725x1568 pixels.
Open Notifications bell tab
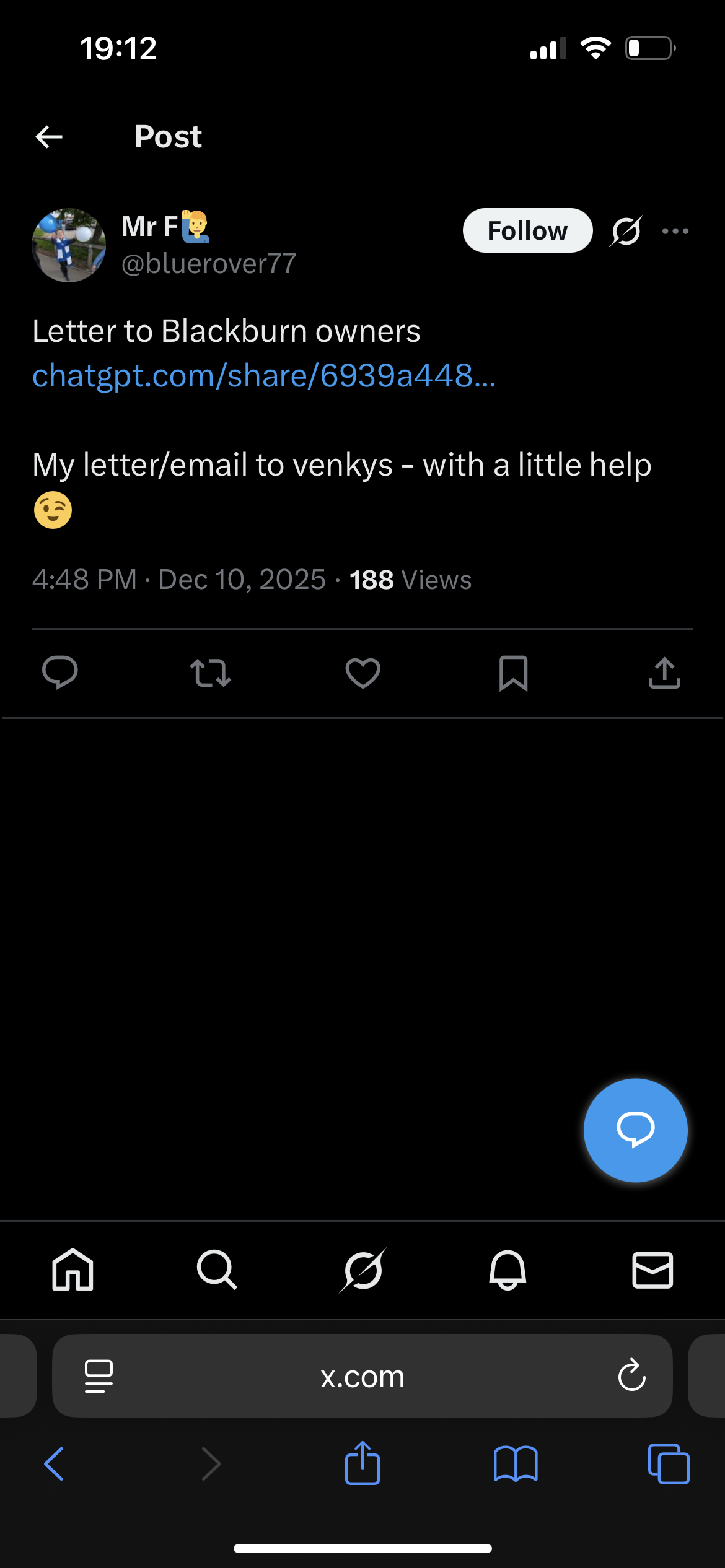(x=507, y=1270)
